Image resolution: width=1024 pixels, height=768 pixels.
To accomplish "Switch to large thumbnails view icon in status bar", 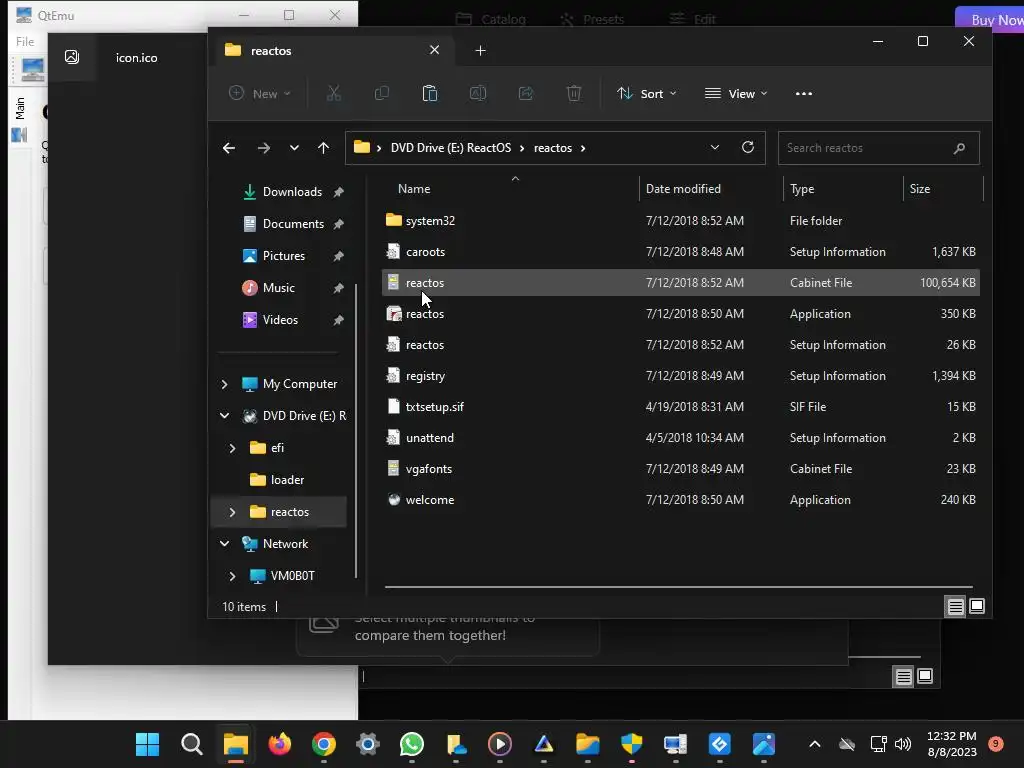I will point(977,607).
